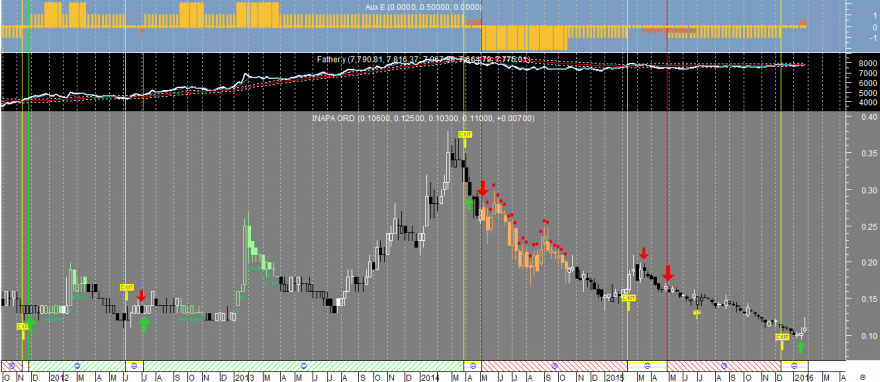Select the Exit tag above June 2012 candles

coord(127,288)
